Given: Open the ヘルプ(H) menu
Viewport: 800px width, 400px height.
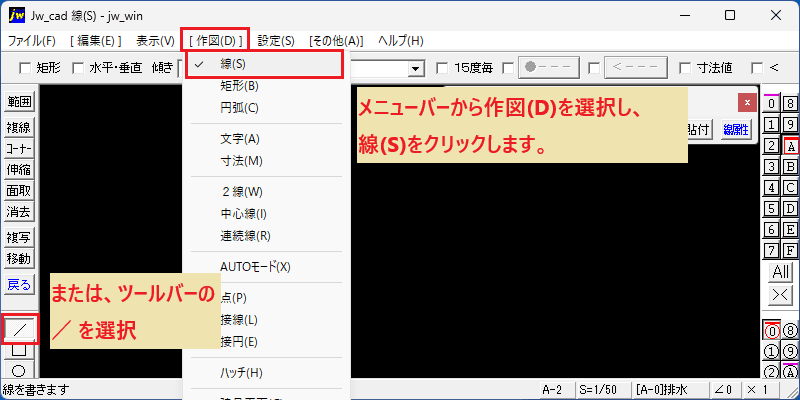Looking at the screenshot, I should click(x=401, y=41).
